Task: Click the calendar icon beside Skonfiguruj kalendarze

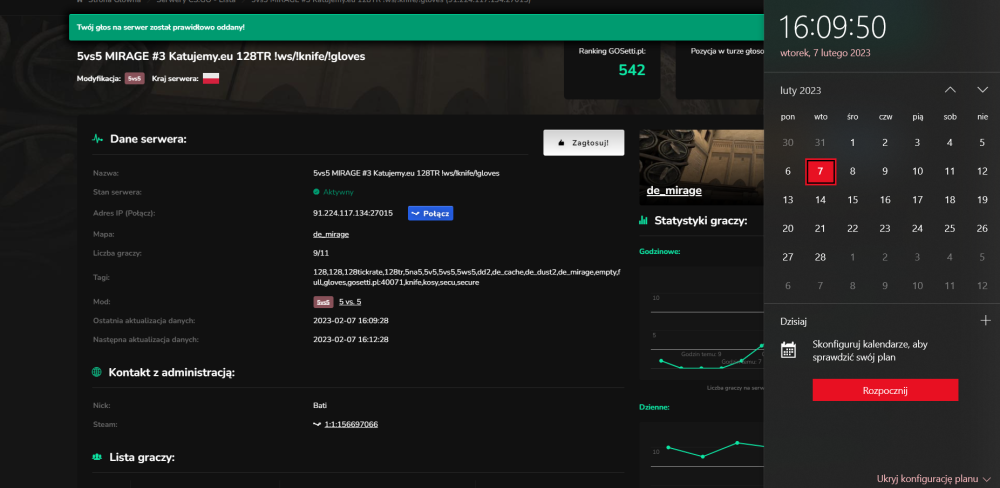Action: [x=788, y=350]
